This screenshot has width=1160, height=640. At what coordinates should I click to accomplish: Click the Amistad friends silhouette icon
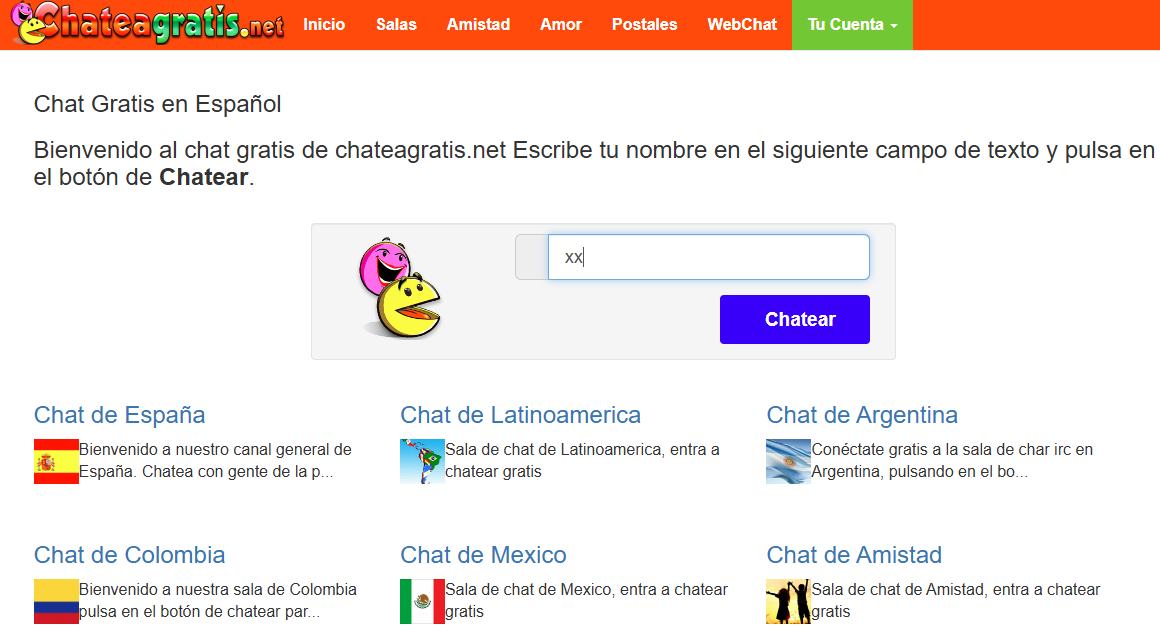coord(789,602)
